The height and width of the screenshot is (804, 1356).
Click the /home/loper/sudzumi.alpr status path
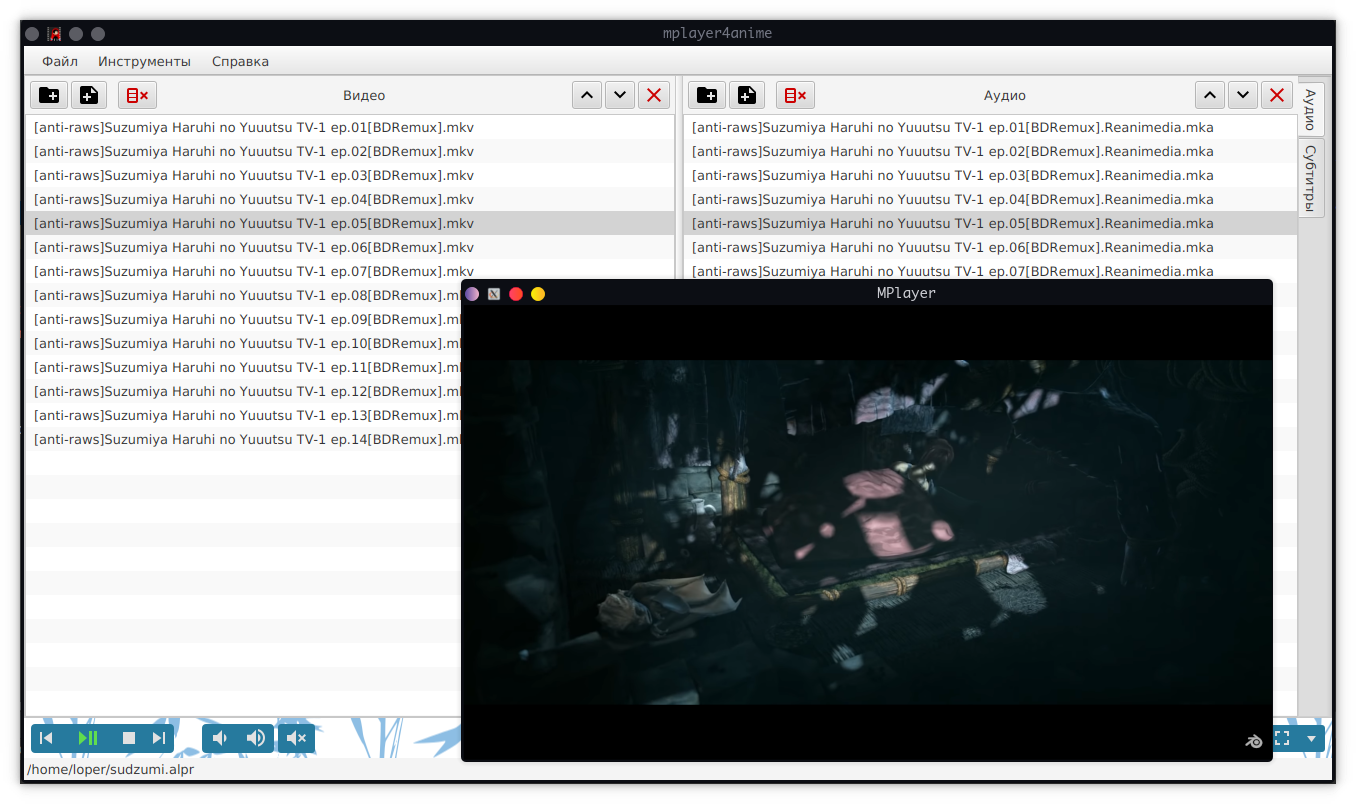pyautogui.click(x=111, y=770)
